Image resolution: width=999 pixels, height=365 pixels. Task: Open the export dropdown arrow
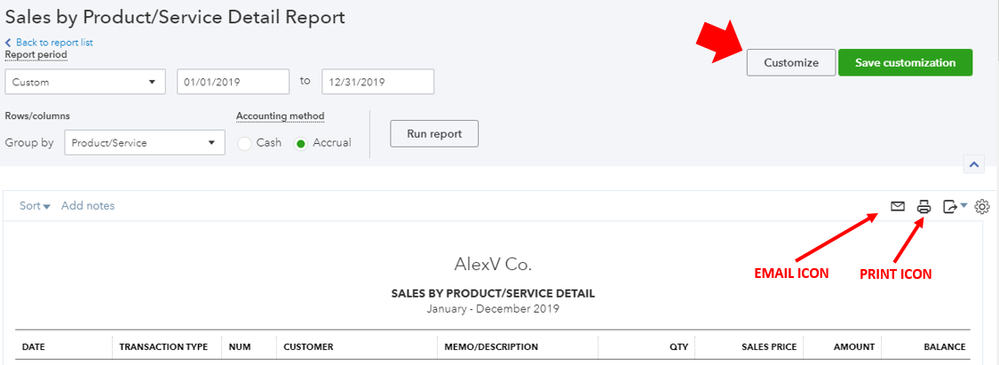click(x=963, y=205)
